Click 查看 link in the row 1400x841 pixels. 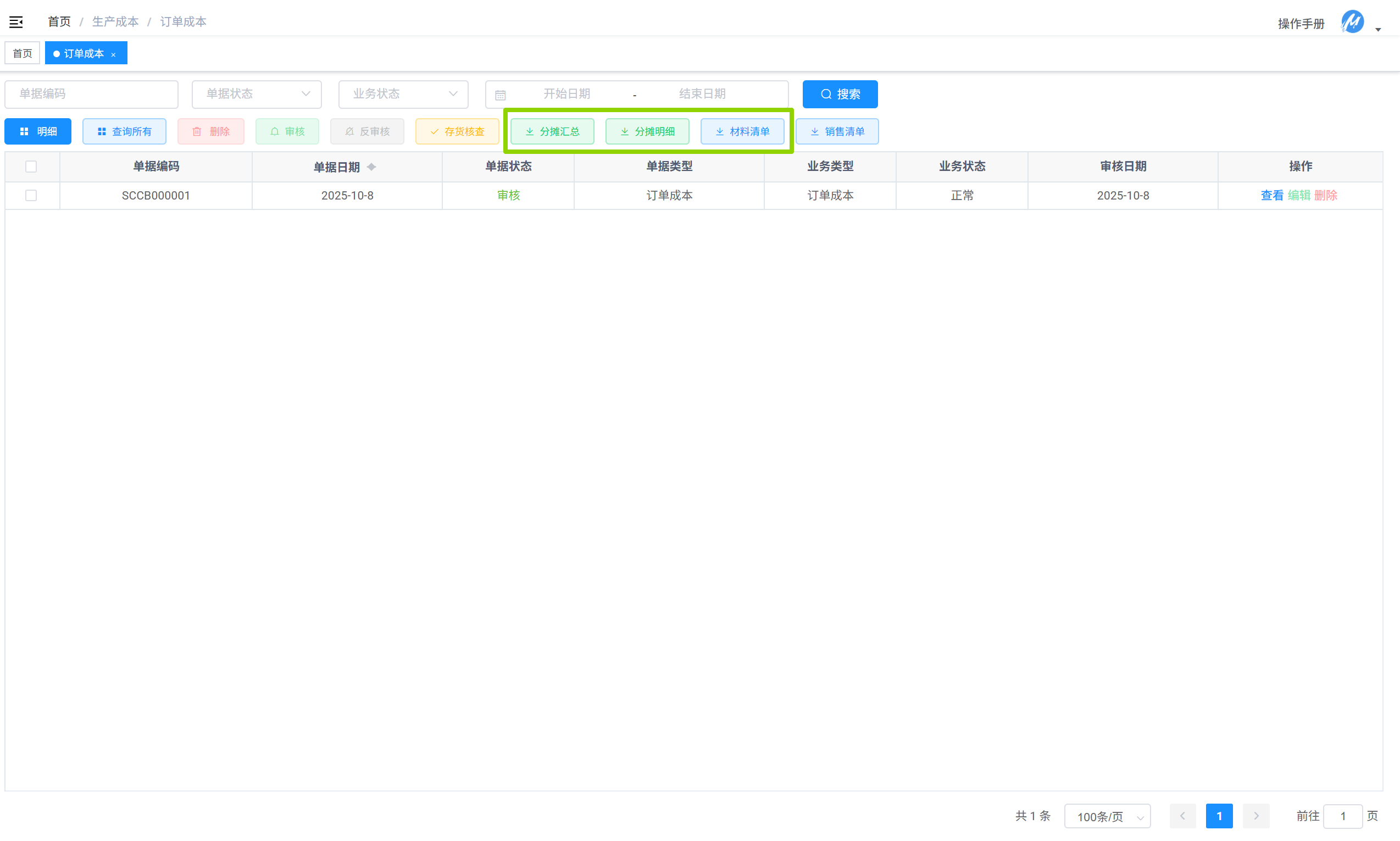tap(1271, 196)
